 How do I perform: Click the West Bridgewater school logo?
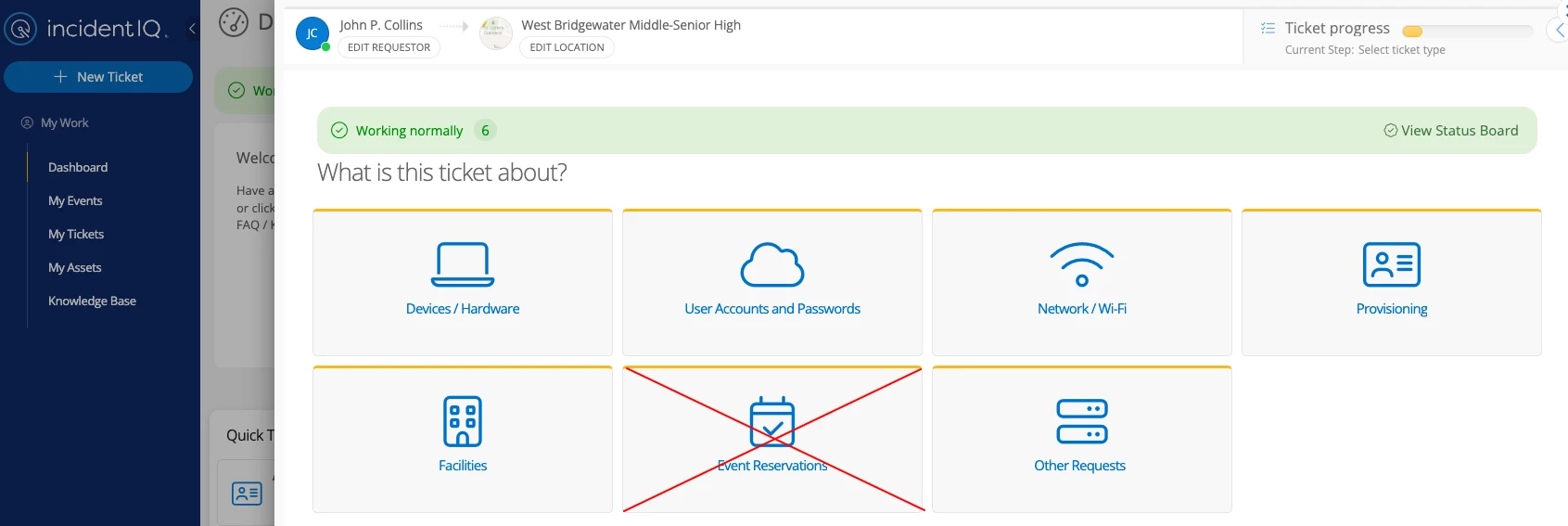(x=496, y=33)
